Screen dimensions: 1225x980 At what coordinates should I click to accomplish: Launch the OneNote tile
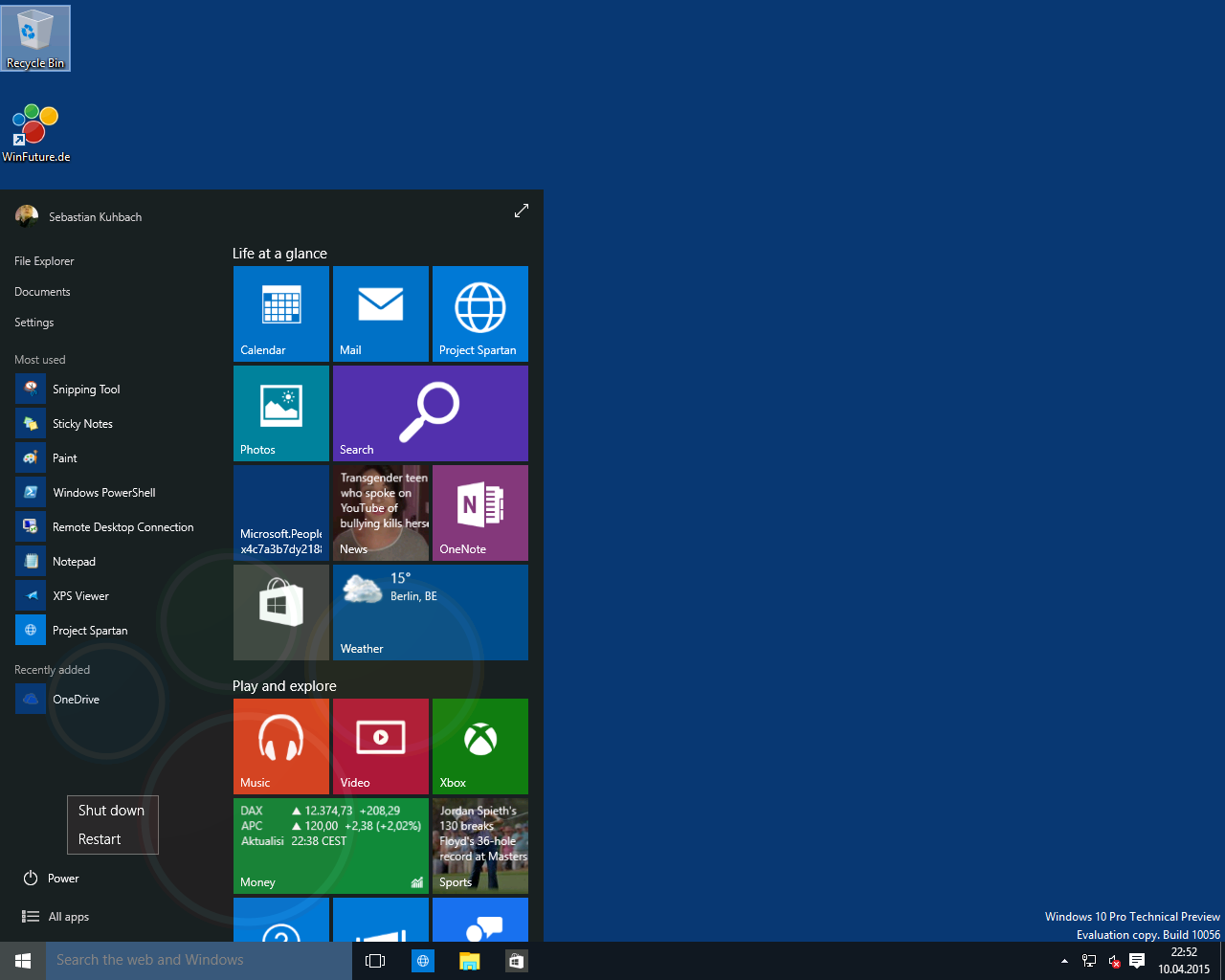(480, 513)
